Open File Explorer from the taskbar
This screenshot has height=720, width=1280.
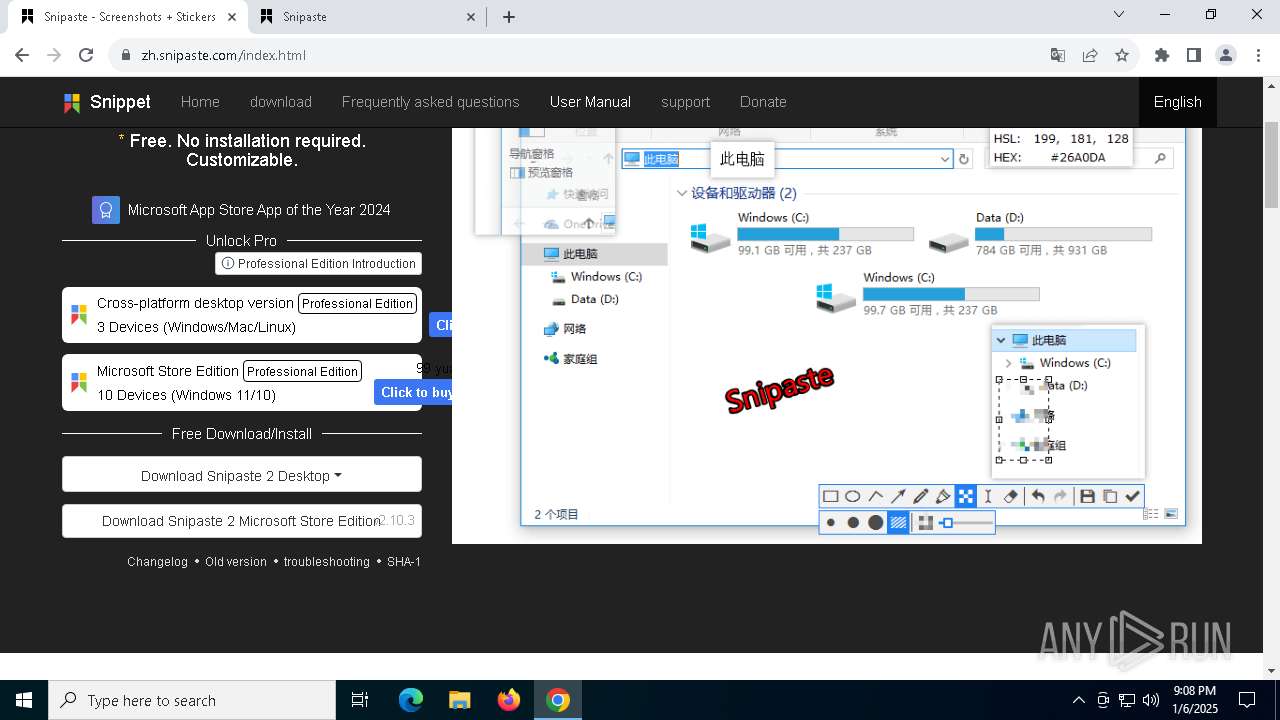click(460, 700)
